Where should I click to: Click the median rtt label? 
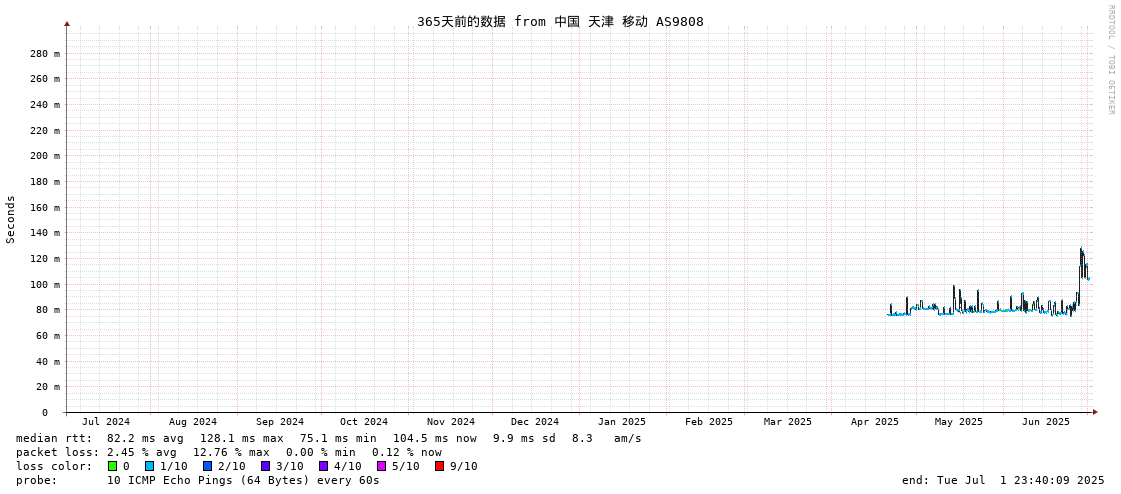[54, 438]
